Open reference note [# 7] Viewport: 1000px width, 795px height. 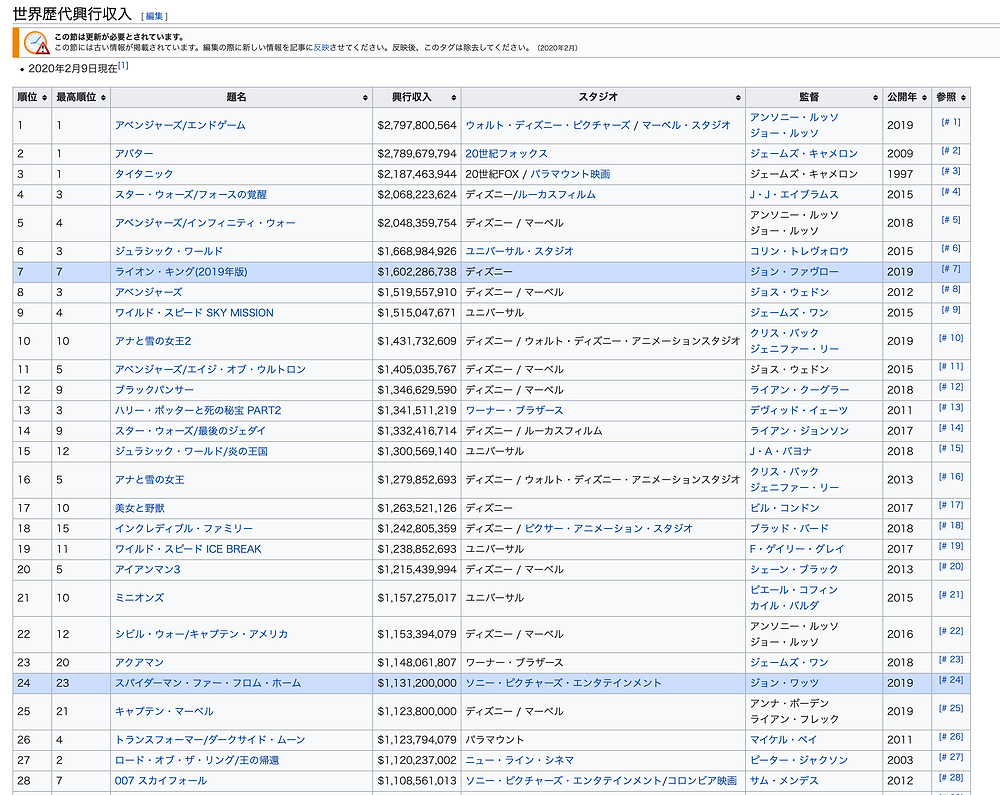[951, 268]
